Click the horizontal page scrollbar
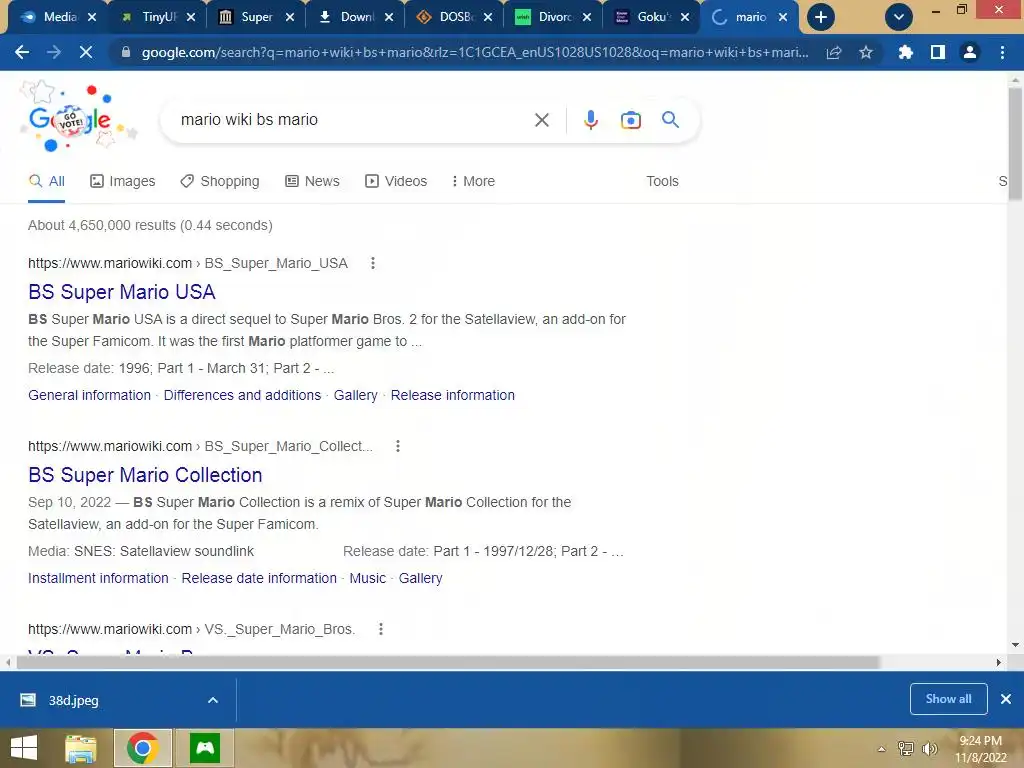Viewport: 1024px width, 768px height. coord(448,662)
